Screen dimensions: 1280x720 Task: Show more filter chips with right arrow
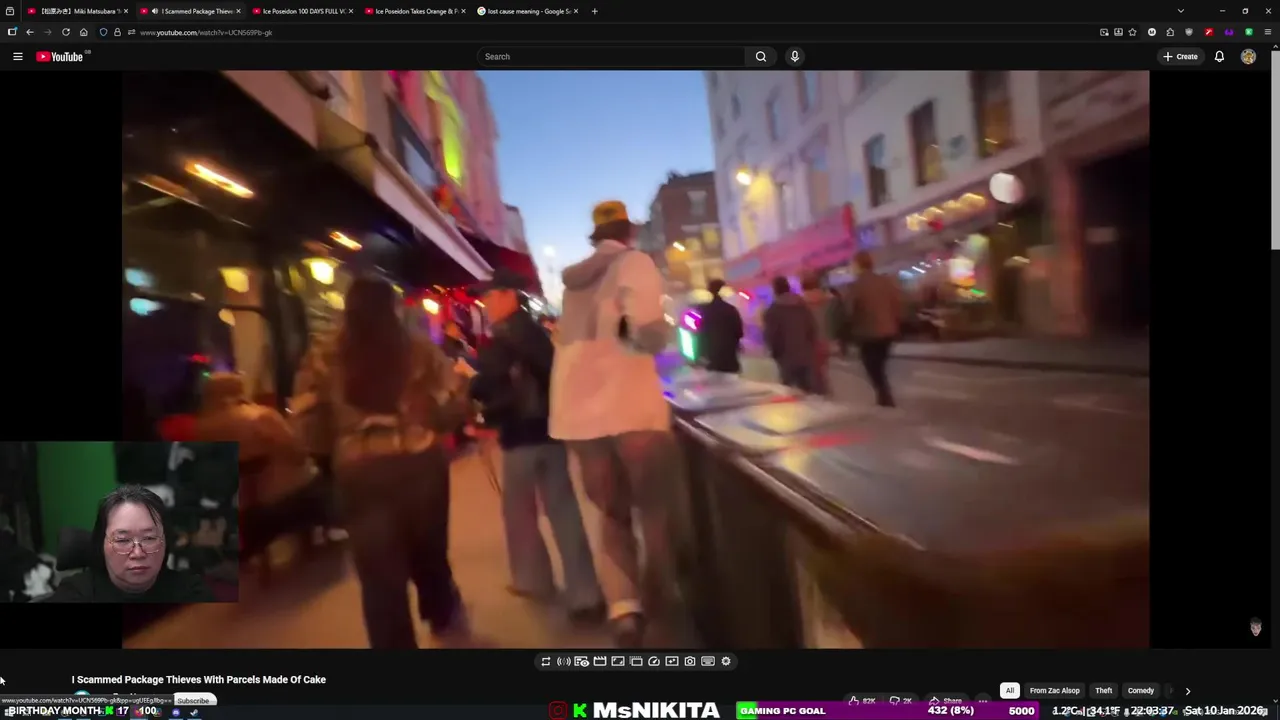(x=1188, y=690)
